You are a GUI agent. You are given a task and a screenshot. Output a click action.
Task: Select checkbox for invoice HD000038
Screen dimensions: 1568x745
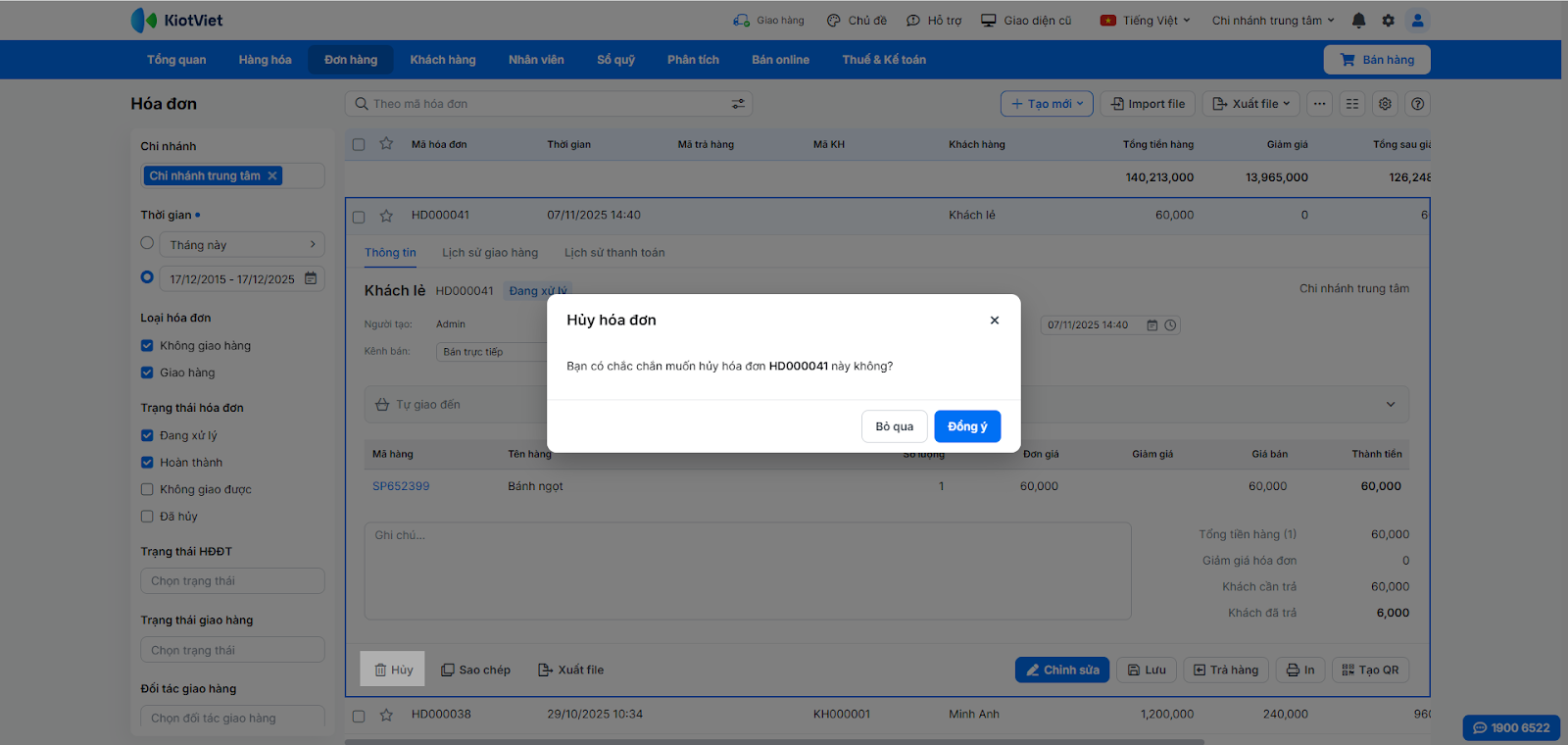pos(359,716)
